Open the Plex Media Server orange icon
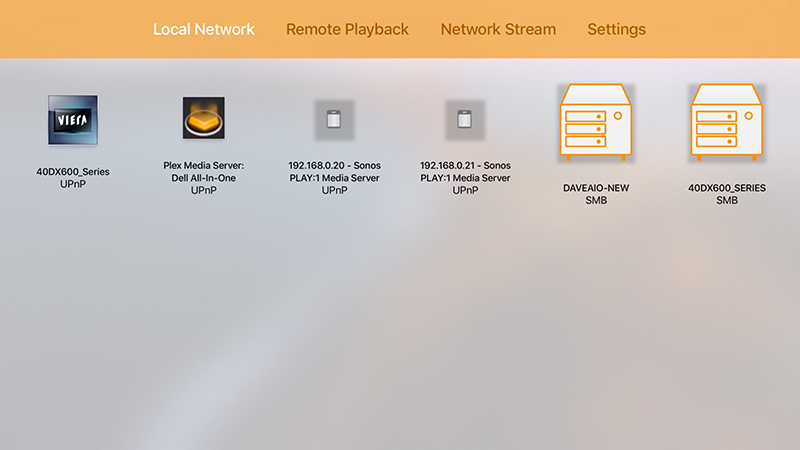 coord(204,118)
